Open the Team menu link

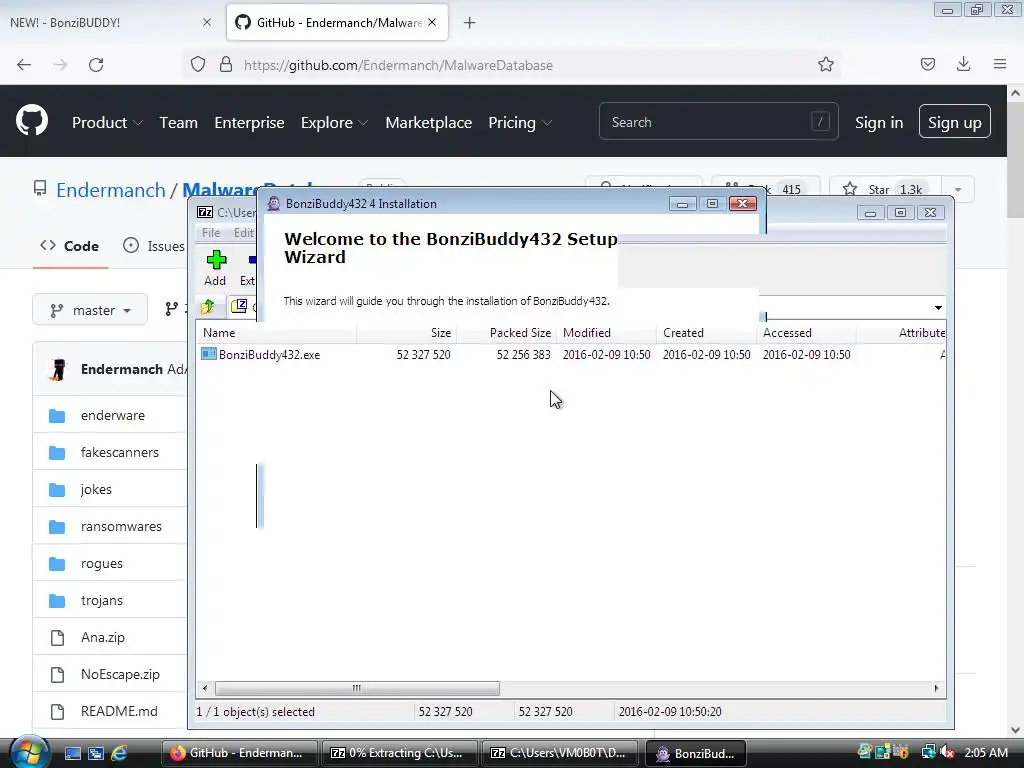(178, 122)
